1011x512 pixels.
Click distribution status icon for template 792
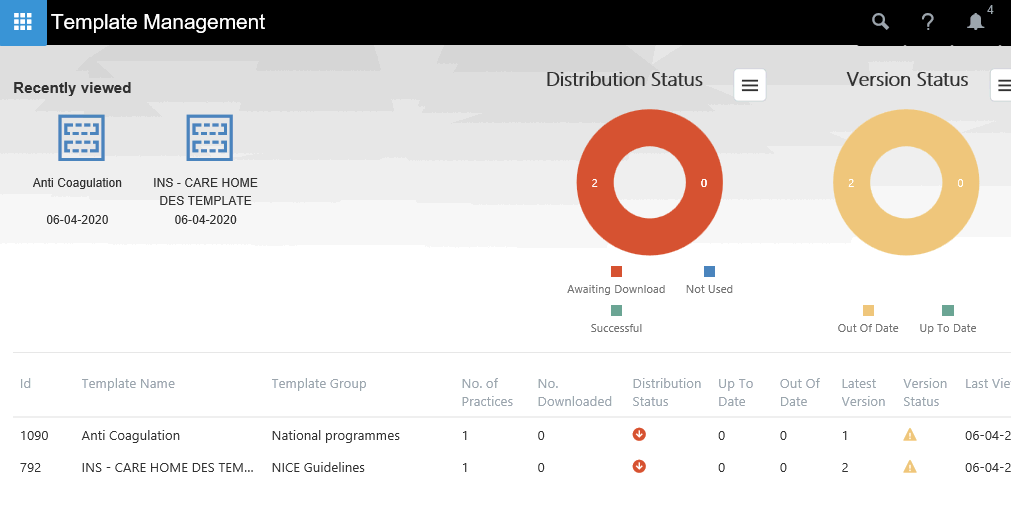(x=639, y=467)
